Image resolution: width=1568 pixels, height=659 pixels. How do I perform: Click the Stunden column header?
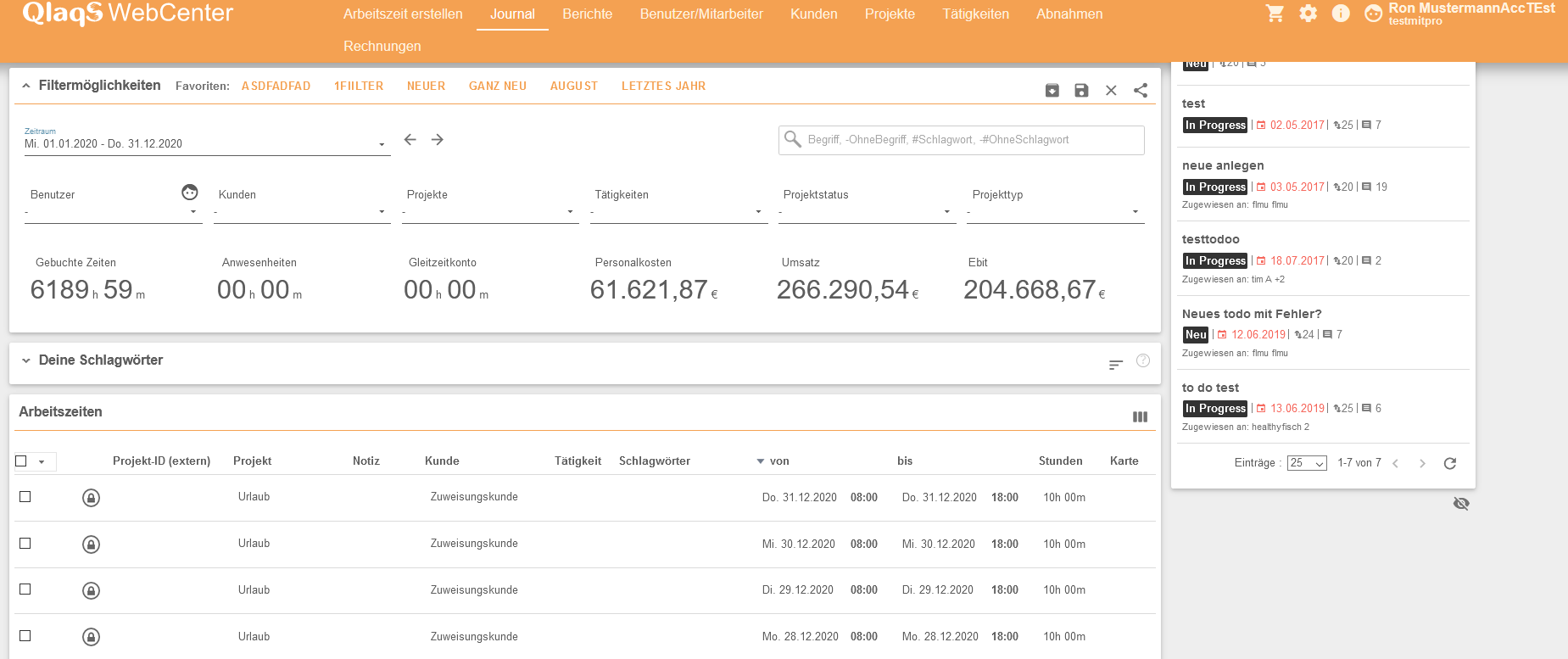pos(1061,461)
